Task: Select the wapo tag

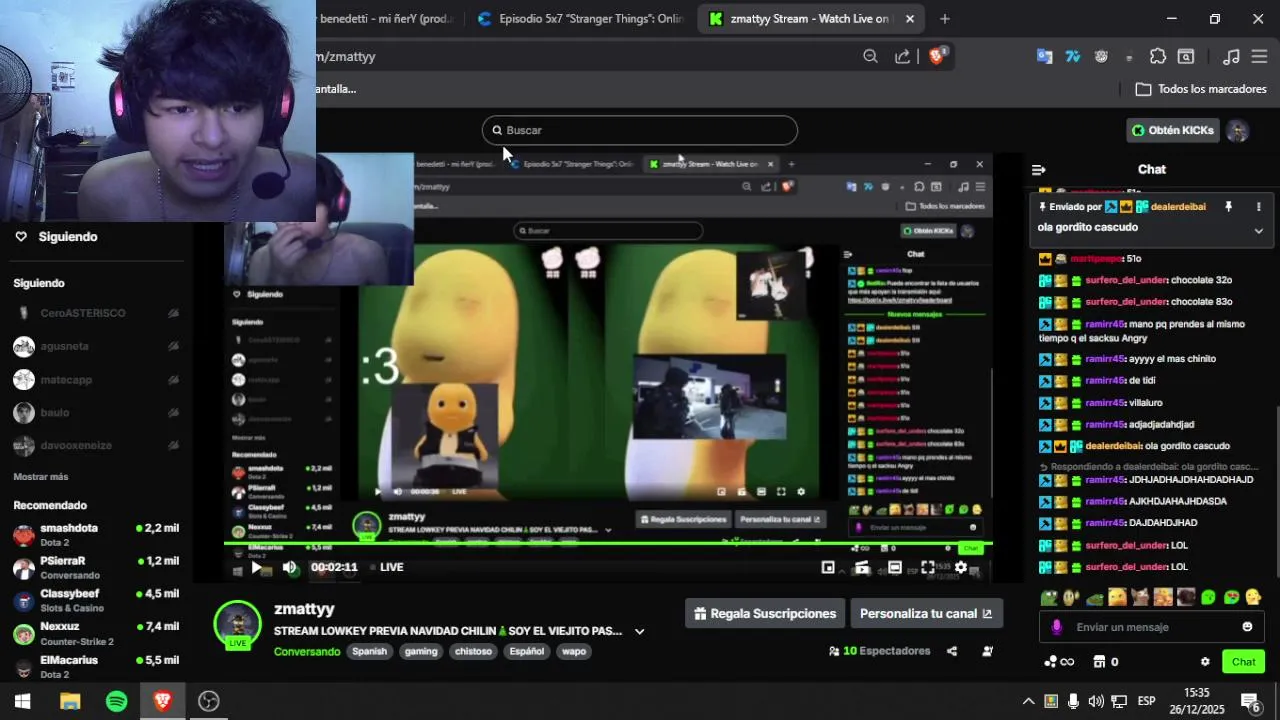Action: (x=574, y=651)
